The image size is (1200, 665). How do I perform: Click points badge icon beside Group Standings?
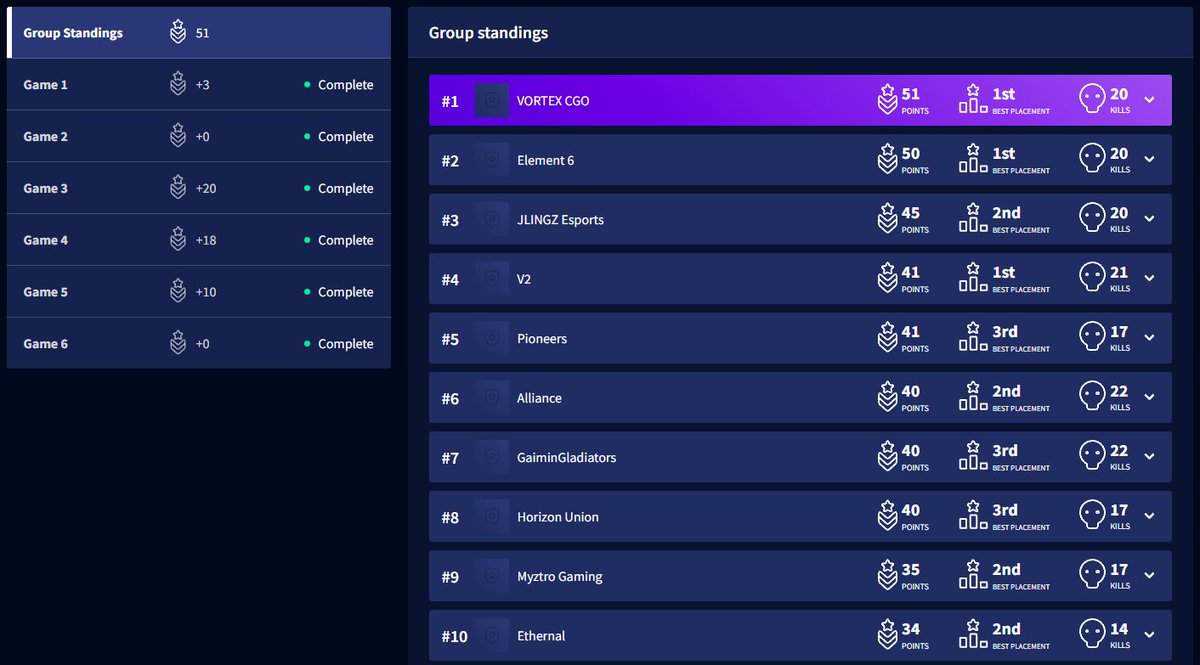178,33
